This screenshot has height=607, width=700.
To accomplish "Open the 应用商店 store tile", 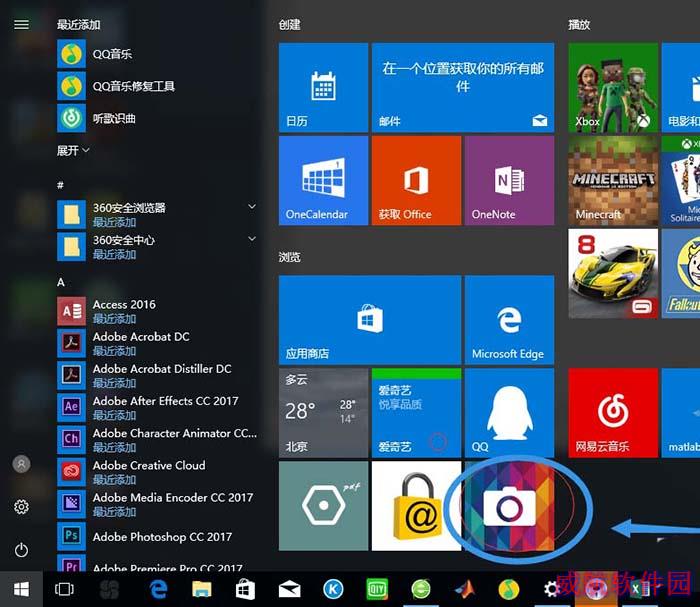I will (370, 320).
